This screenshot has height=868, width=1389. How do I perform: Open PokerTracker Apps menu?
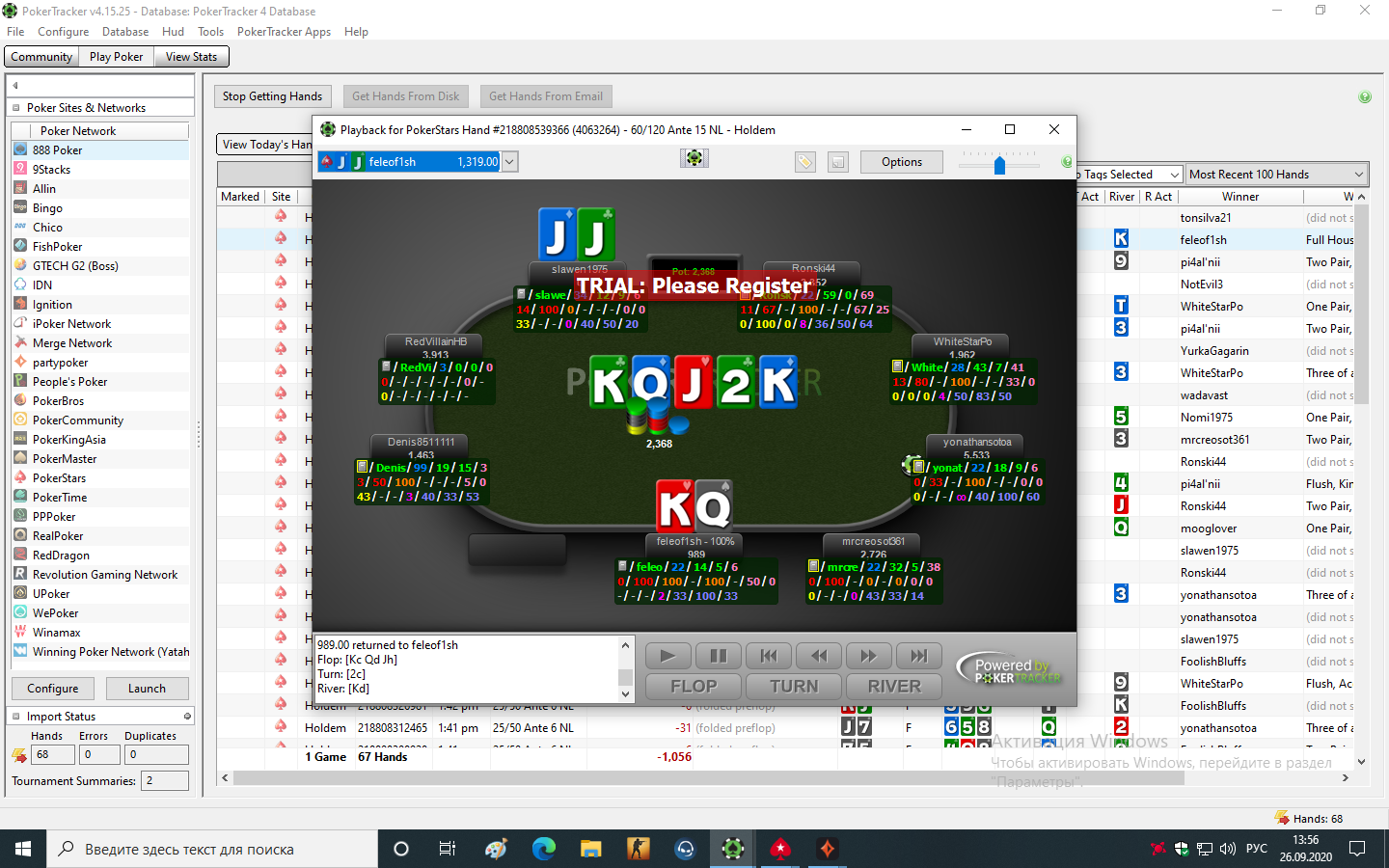click(x=284, y=32)
